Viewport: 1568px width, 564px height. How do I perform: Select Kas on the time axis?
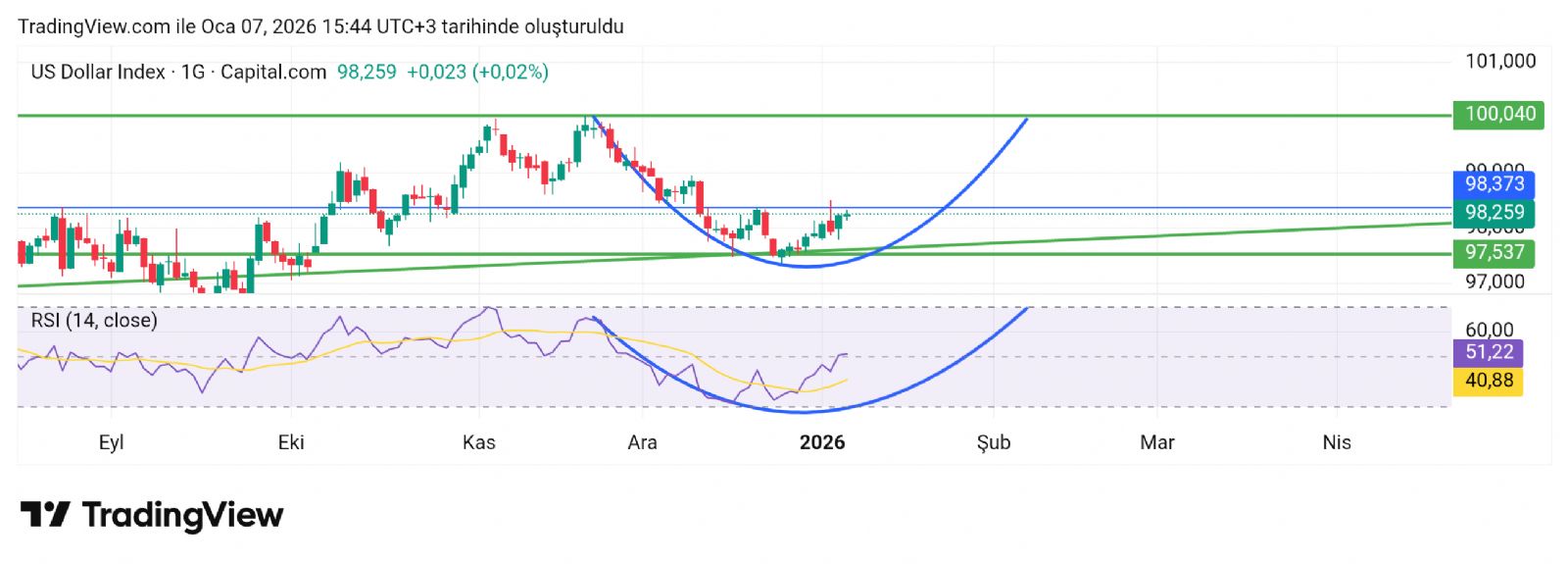[x=479, y=442]
